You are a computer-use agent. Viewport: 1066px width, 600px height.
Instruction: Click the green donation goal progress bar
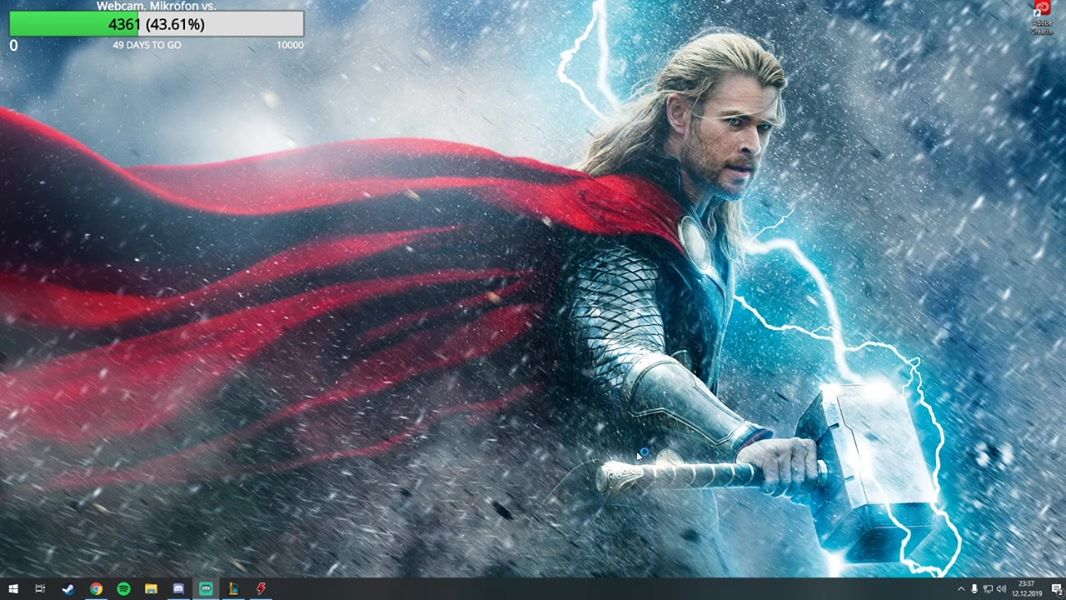pyautogui.click(x=156, y=24)
